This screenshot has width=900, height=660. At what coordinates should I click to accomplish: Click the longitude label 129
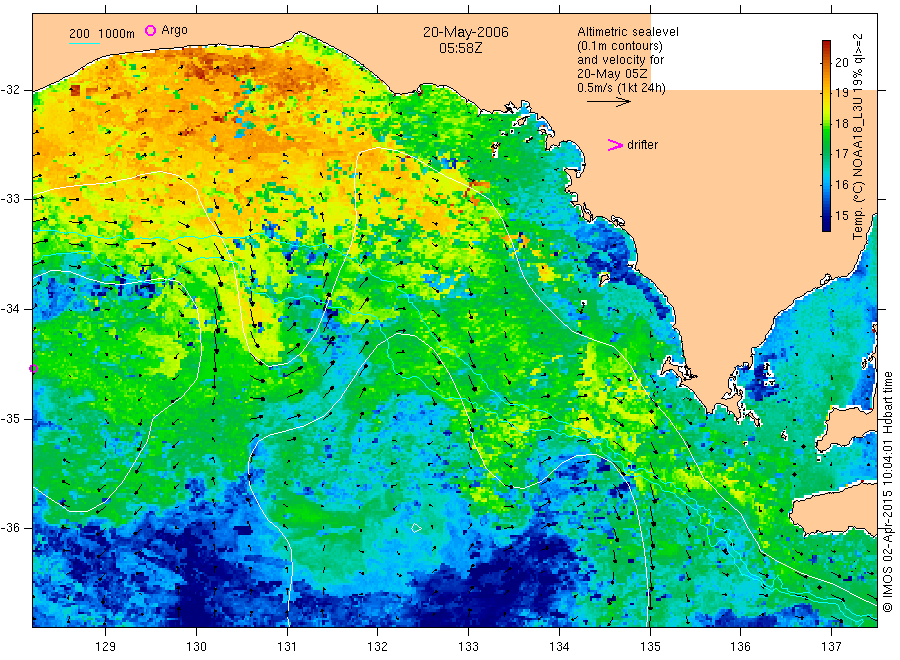[x=106, y=647]
